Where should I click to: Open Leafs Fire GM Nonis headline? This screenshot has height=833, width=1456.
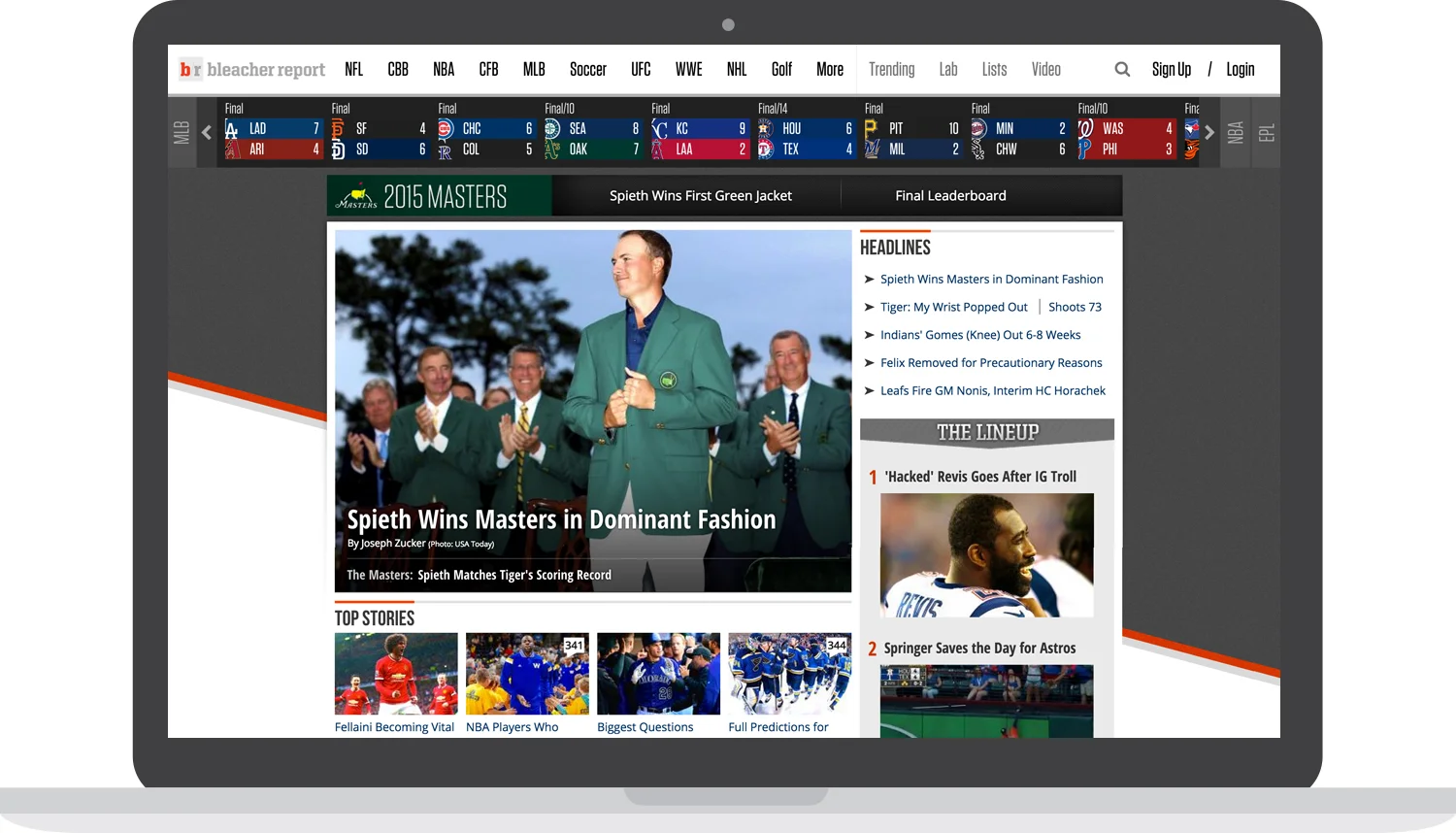coord(993,391)
